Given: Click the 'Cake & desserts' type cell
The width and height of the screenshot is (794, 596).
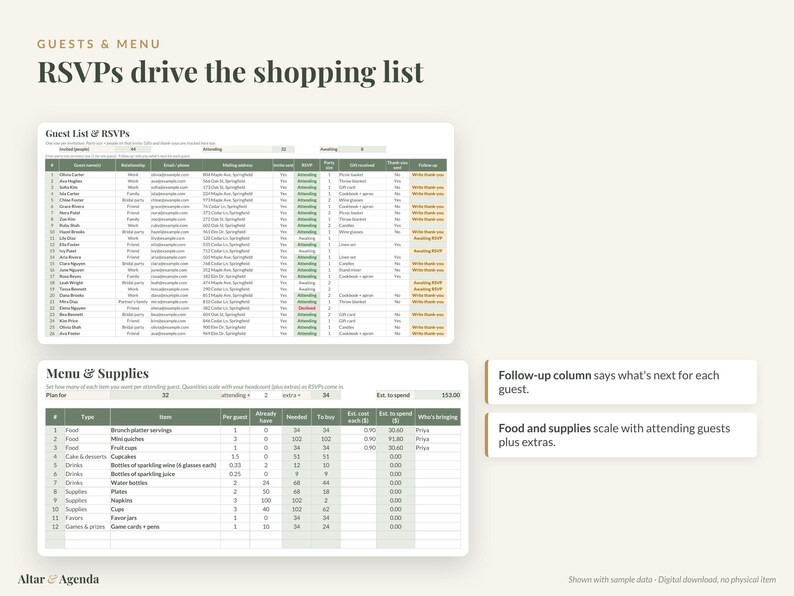Looking at the screenshot, I should (x=86, y=457).
